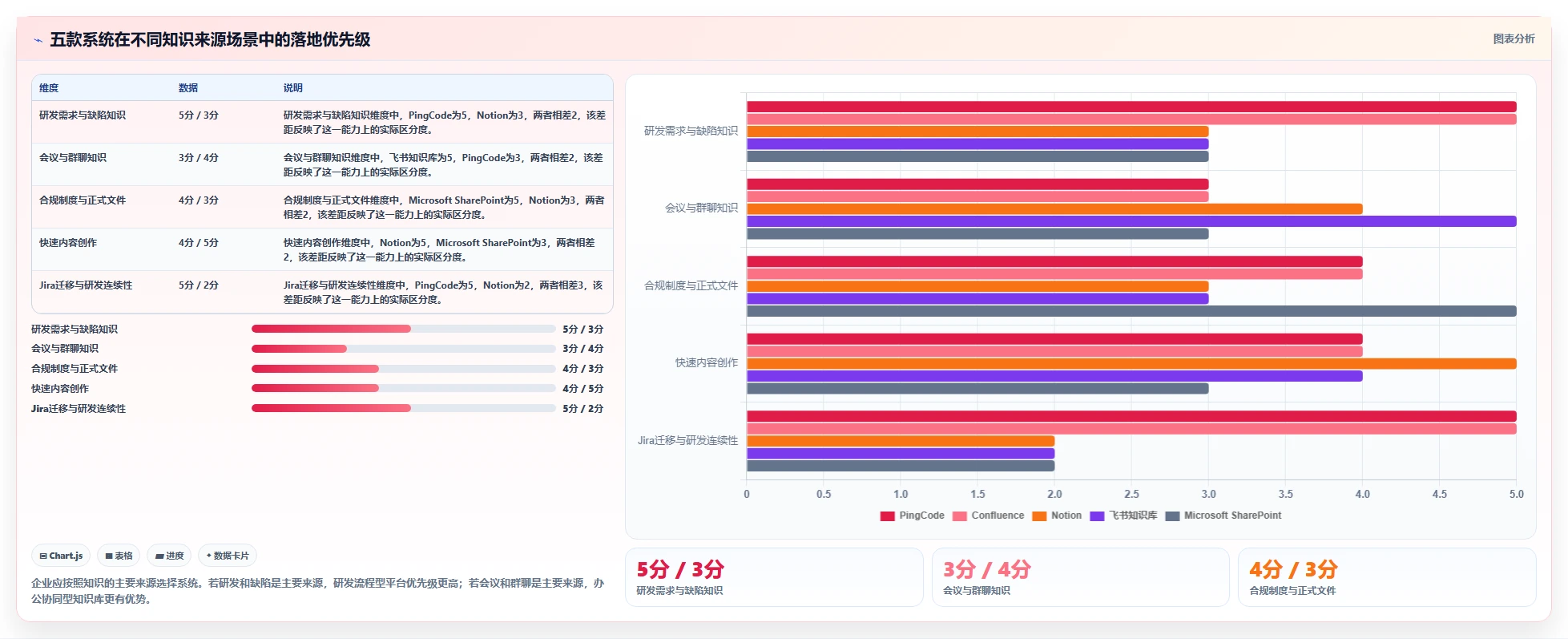Click the purple 飞书知识库 bar under 会议与群聊知识

coord(1131,221)
